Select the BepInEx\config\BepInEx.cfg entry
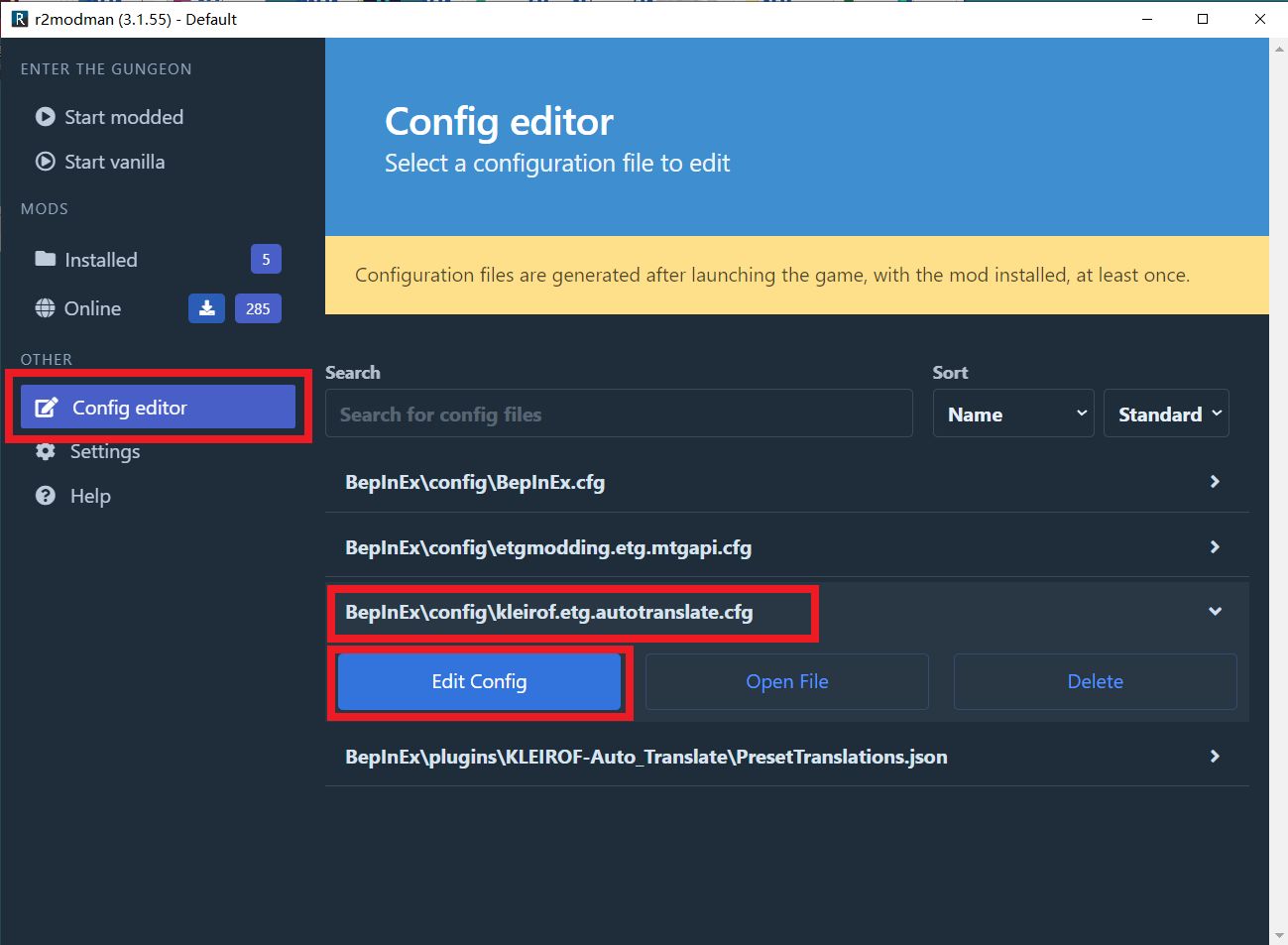The image size is (1288, 945). coord(475,482)
